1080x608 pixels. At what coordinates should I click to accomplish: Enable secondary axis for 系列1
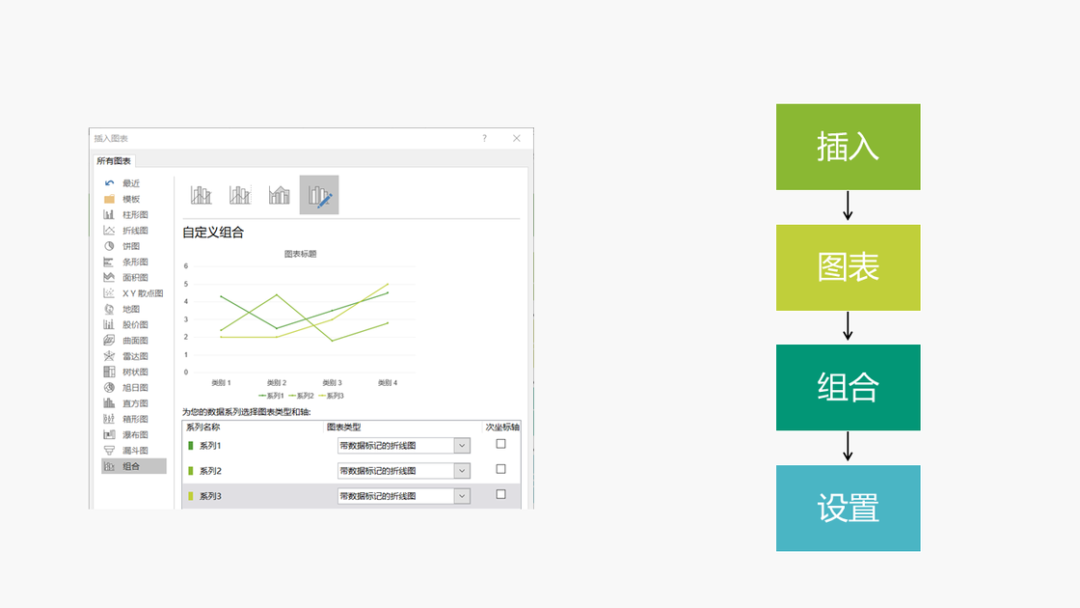[x=501, y=444]
